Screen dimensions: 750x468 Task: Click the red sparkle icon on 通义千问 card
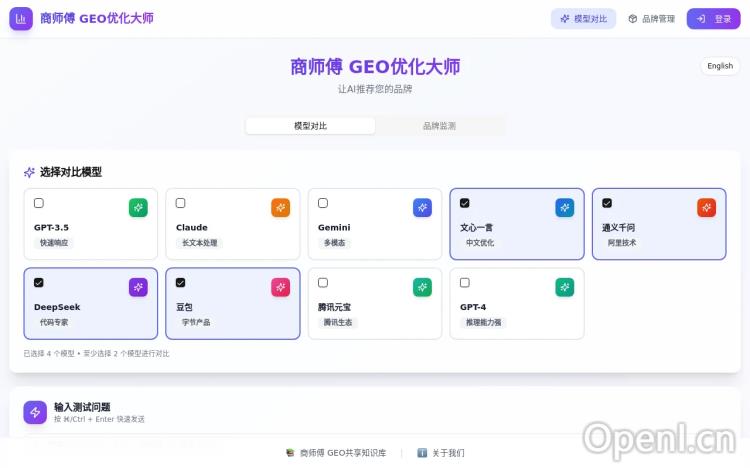[706, 208]
